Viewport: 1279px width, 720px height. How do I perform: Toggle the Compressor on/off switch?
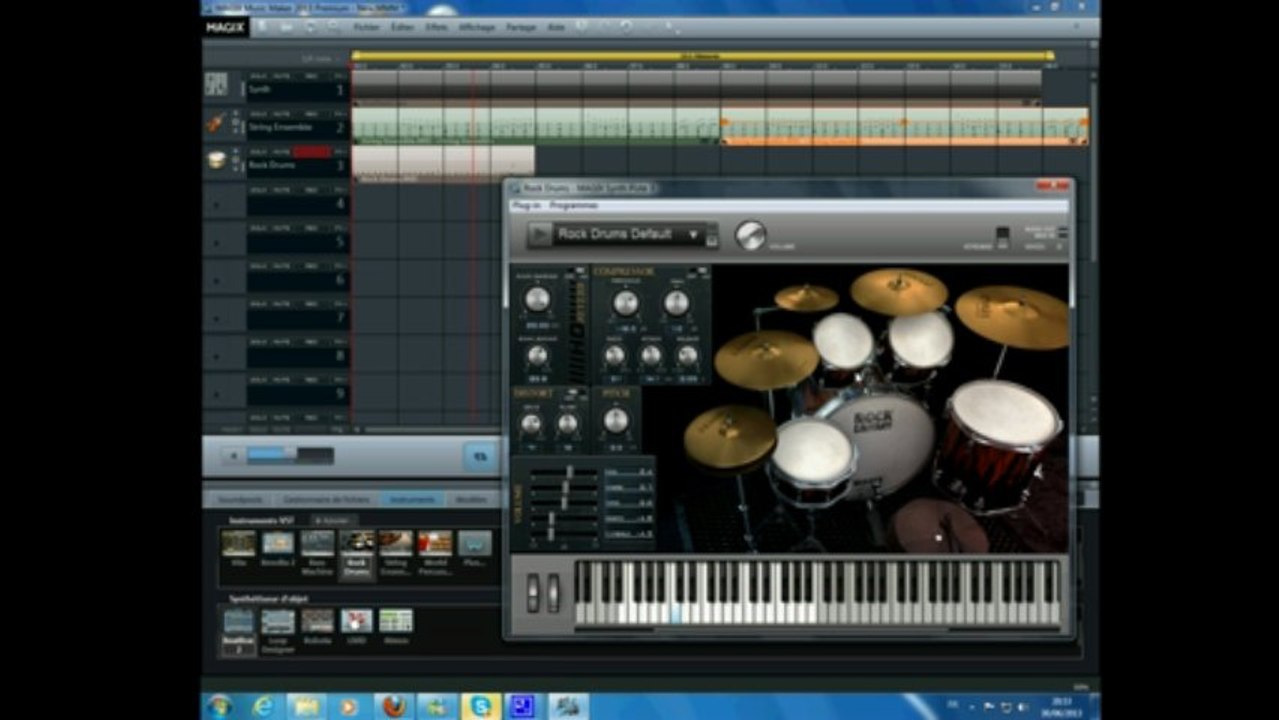699,272
